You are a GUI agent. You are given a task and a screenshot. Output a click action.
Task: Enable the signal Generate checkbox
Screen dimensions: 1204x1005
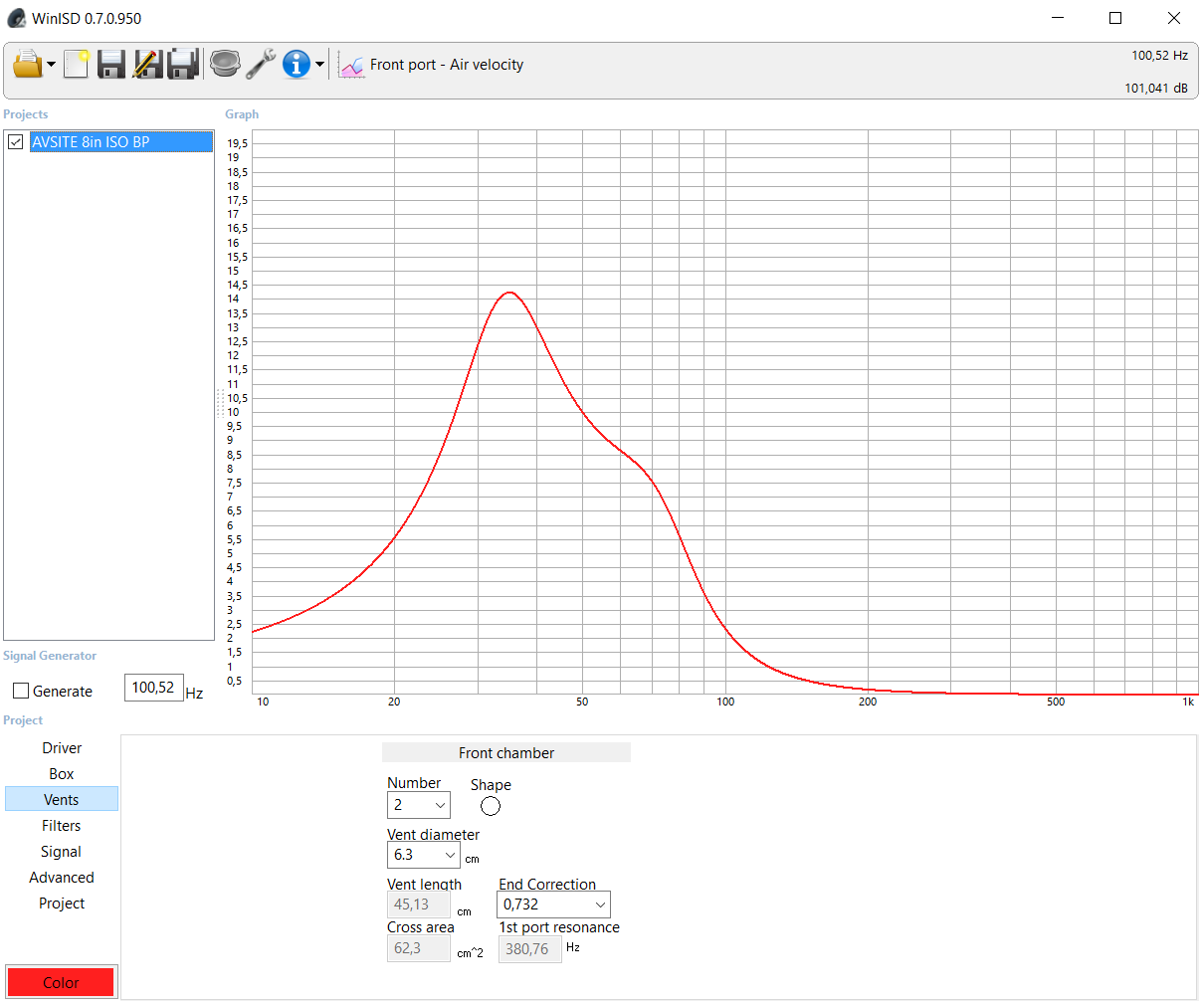click(21, 691)
